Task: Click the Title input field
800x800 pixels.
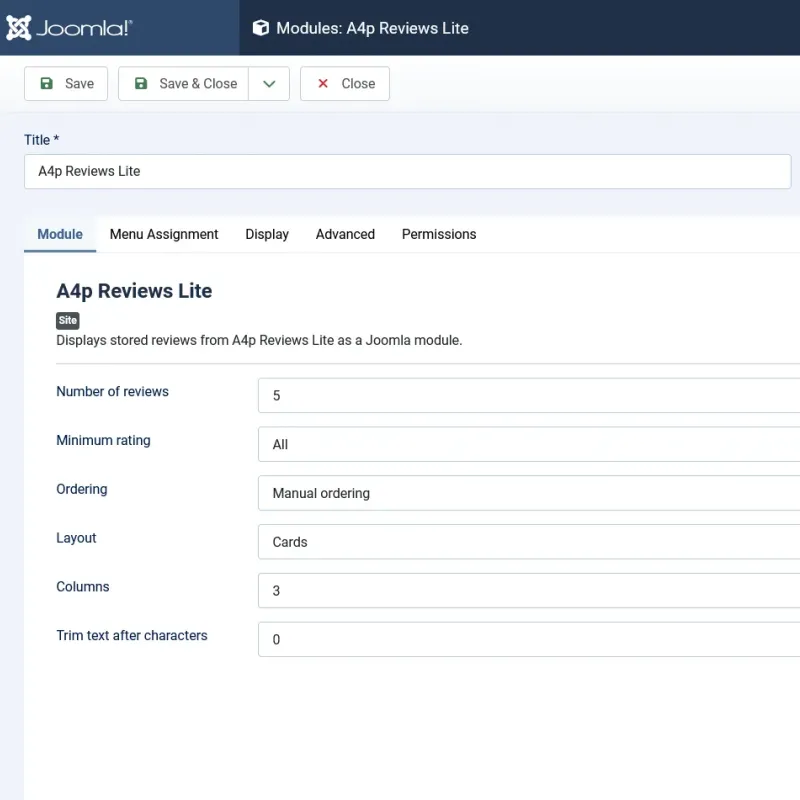Action: point(408,171)
